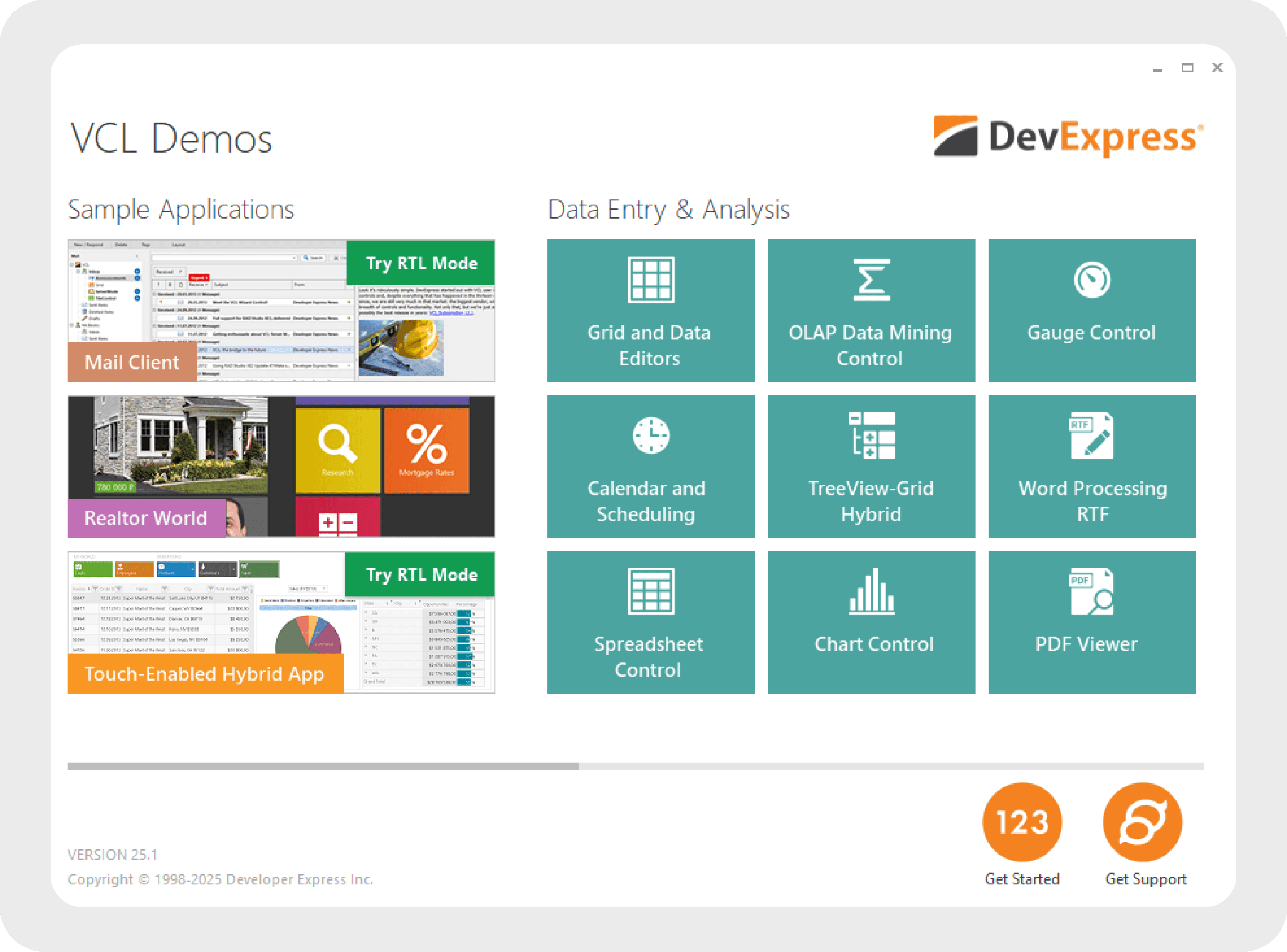This screenshot has height=952, width=1287.
Task: Click the orange 123 Get Started icon
Action: [x=1022, y=822]
